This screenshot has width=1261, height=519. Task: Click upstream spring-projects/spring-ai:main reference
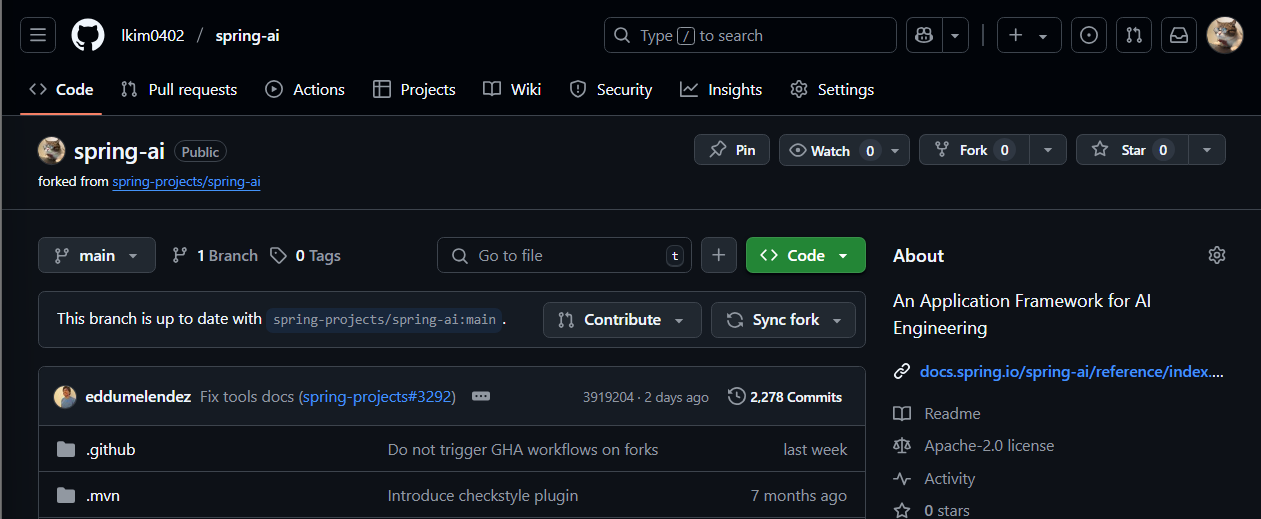tap(384, 320)
